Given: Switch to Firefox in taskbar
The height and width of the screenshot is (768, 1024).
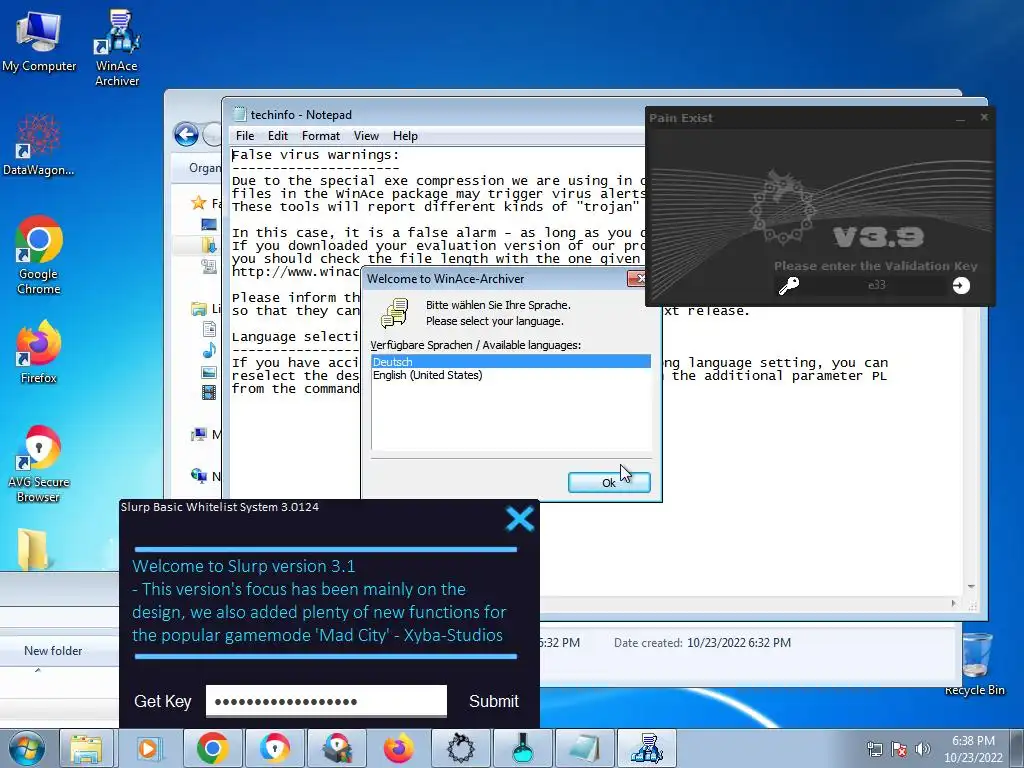Looking at the screenshot, I should pos(398,748).
